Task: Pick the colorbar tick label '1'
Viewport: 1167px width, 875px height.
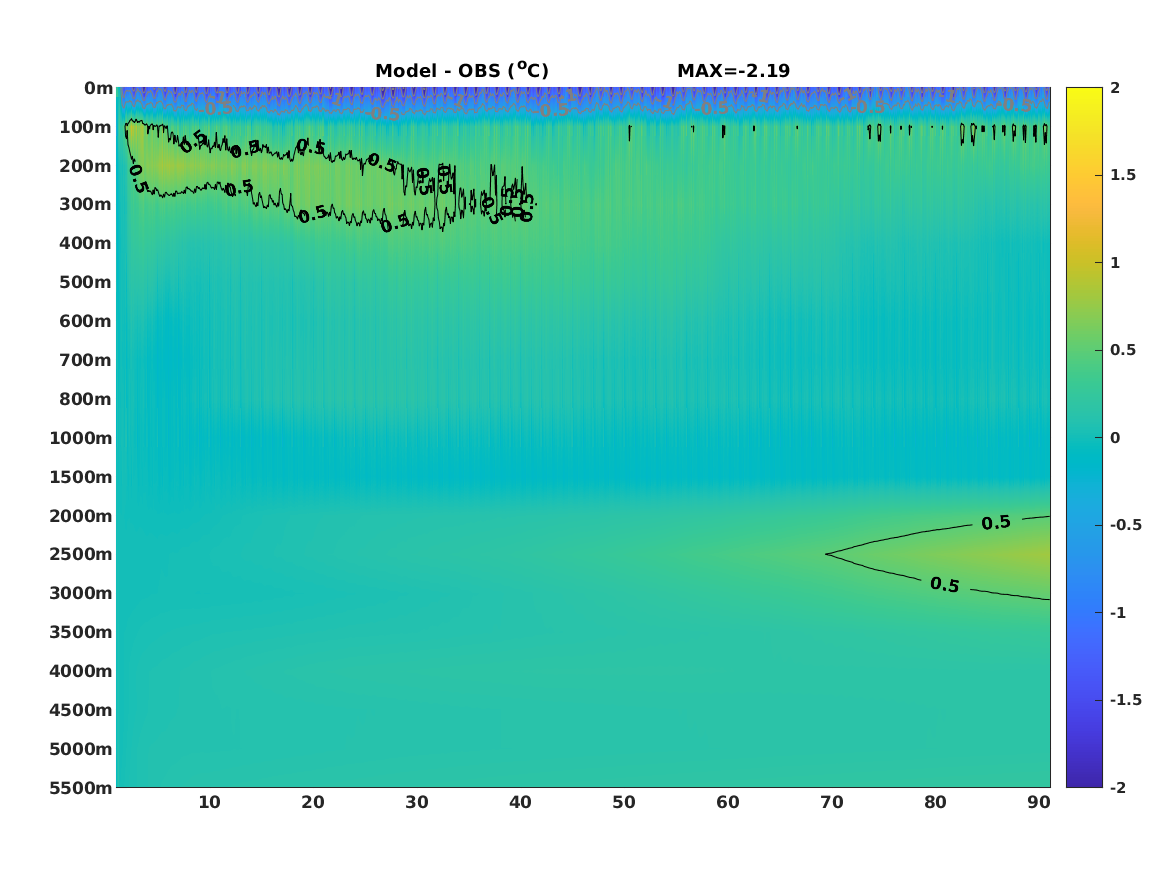Action: (x=1115, y=263)
